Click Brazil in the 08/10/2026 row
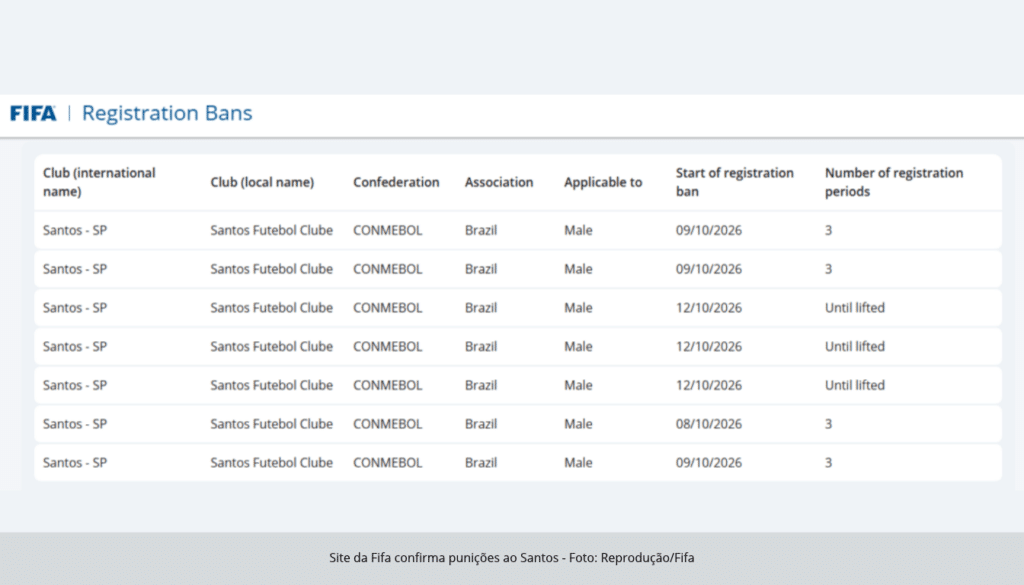 pyautogui.click(x=481, y=424)
